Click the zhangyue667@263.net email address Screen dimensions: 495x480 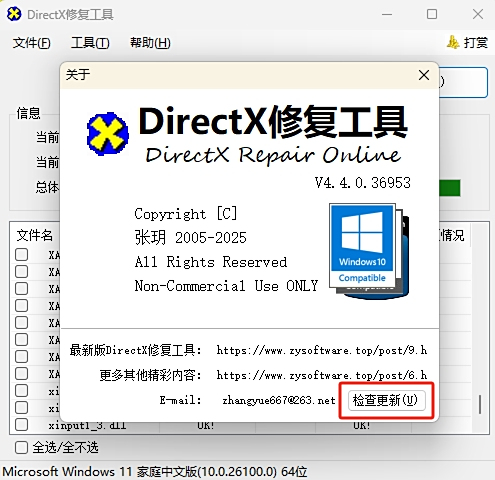pyautogui.click(x=279, y=400)
